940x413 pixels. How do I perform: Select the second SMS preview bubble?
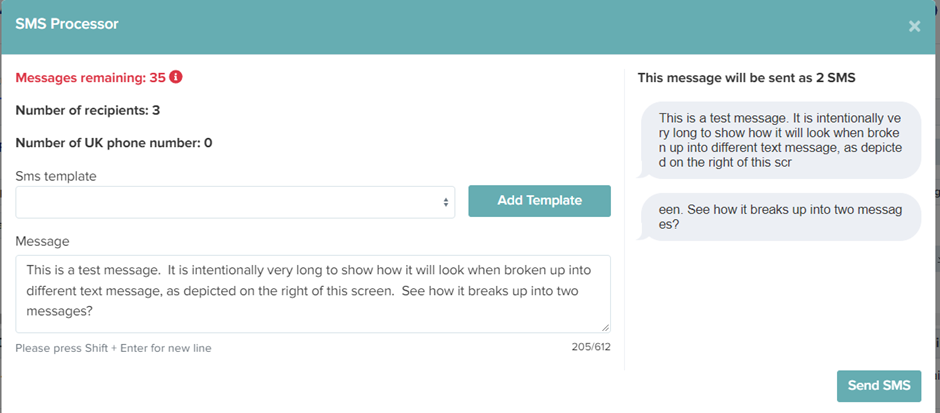(779, 217)
